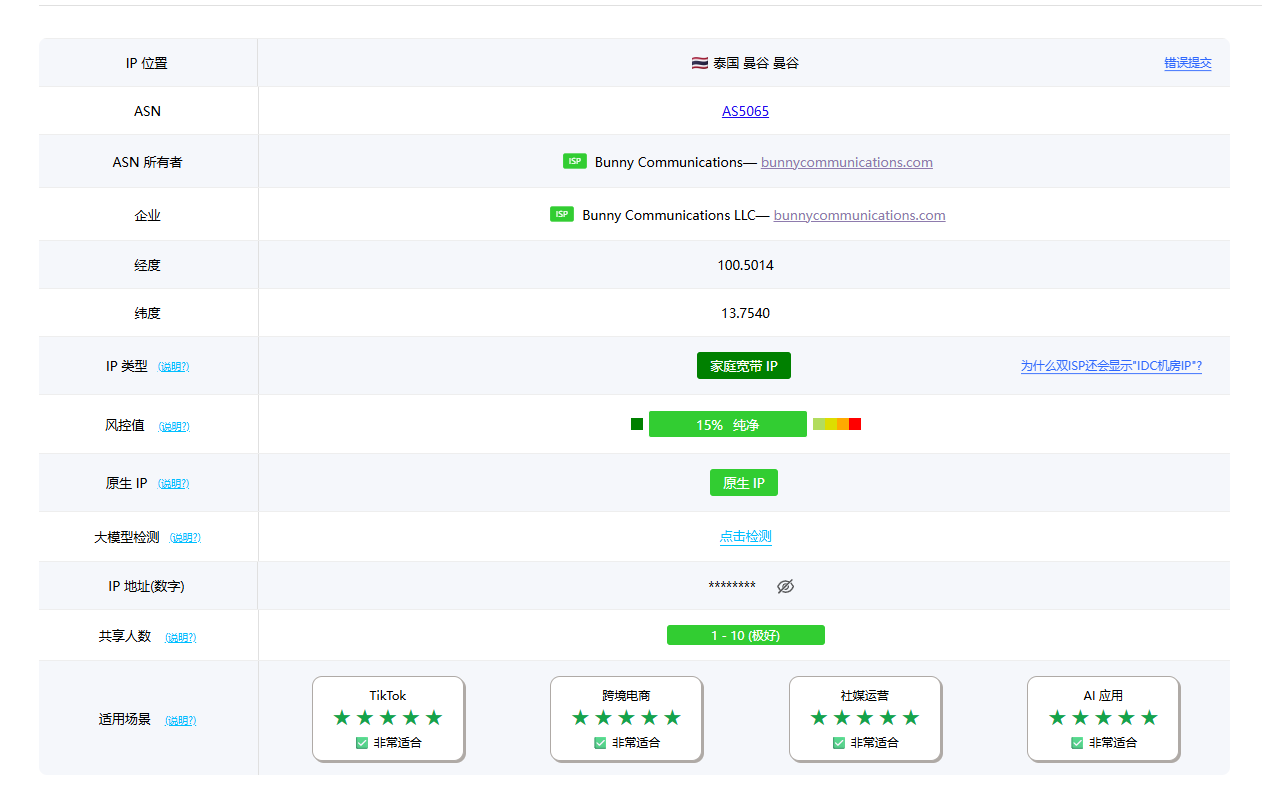Image resolution: width=1262 pixels, height=788 pixels.
Task: Click the 15% 纯净 risk value bar
Action: (x=728, y=424)
